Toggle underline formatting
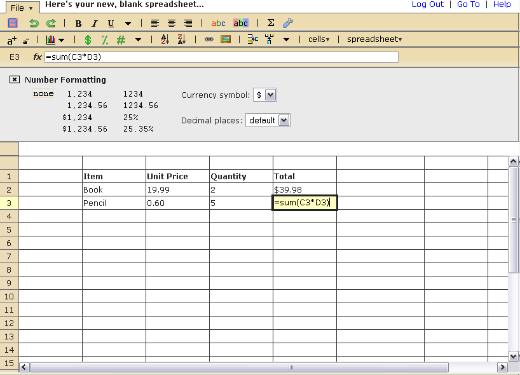This screenshot has height=375, width=520. [111, 23]
